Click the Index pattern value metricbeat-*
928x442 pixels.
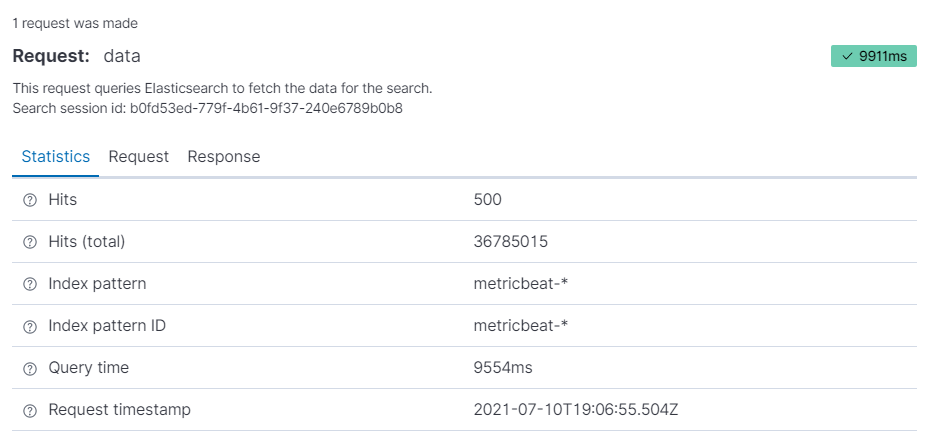point(521,284)
